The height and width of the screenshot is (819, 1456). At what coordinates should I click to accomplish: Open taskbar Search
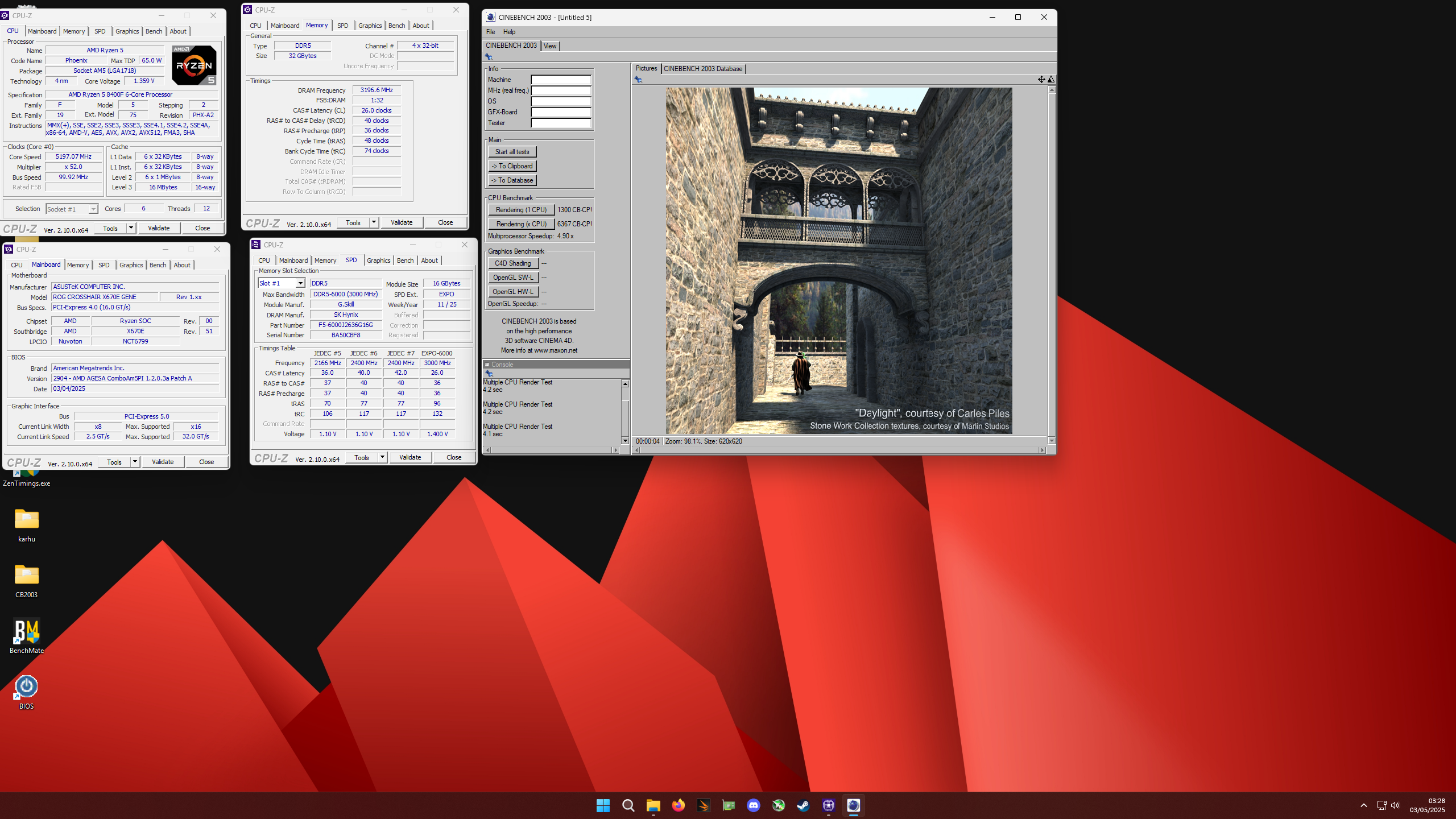(x=628, y=805)
